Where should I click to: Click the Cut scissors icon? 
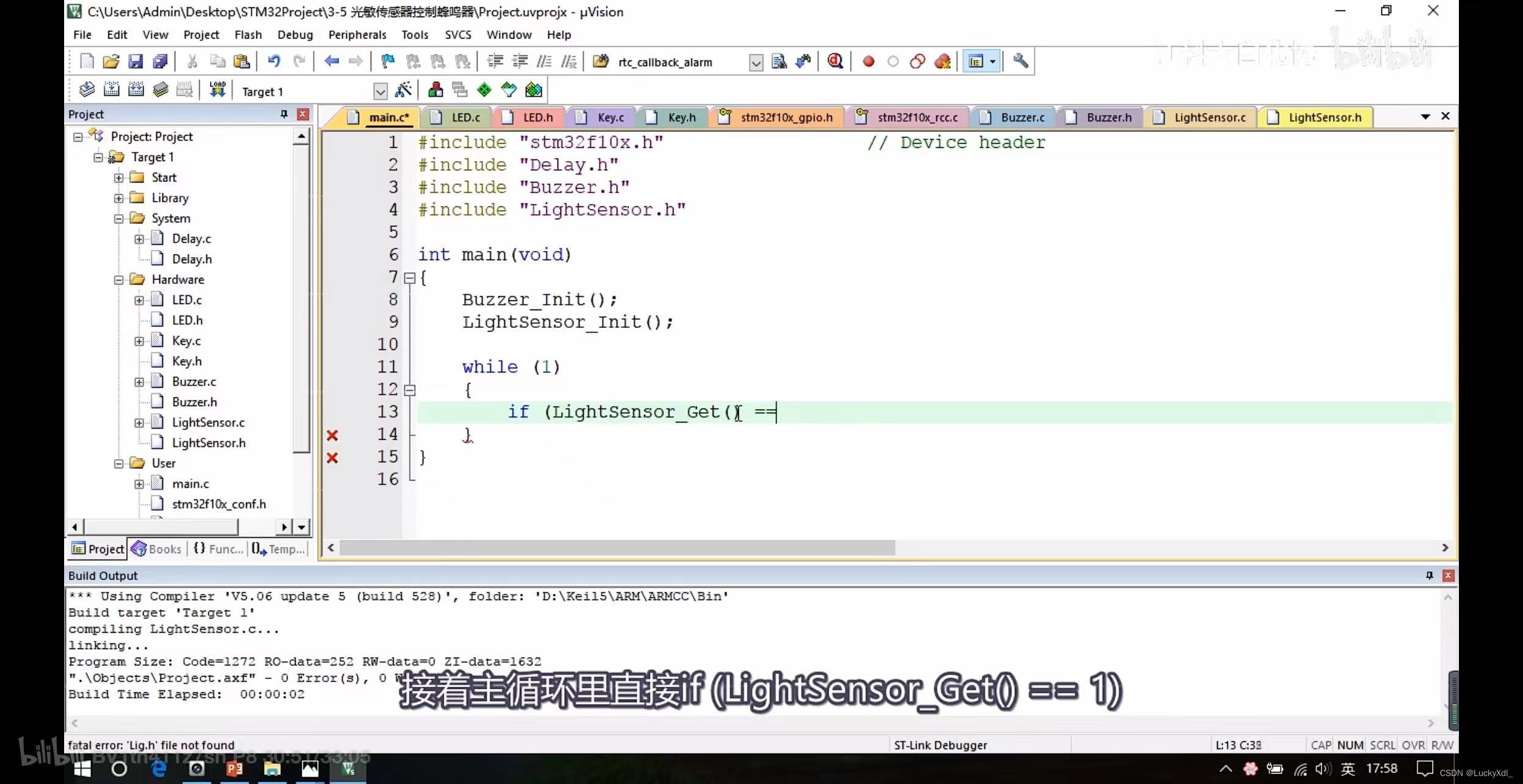coord(192,61)
